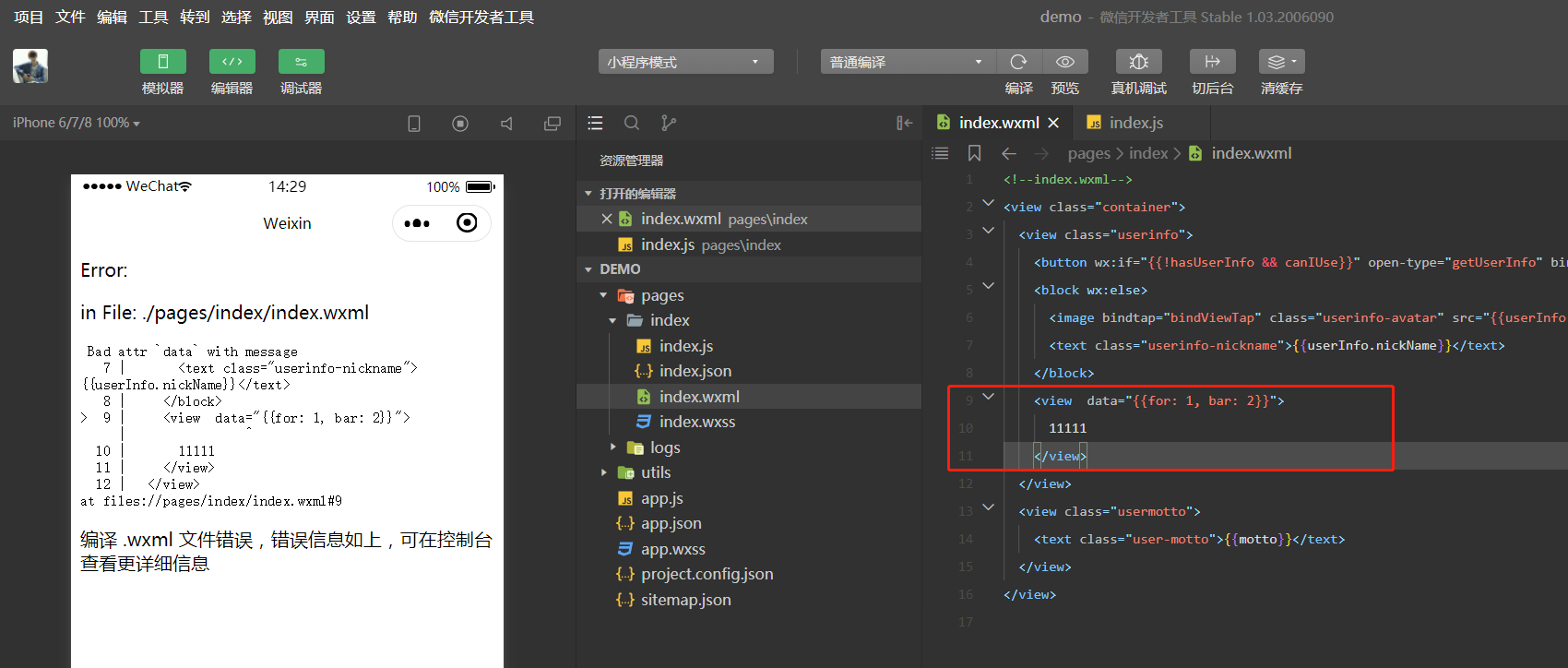Click the real device debug bug icon
The image size is (1568, 668).
[x=1139, y=62]
